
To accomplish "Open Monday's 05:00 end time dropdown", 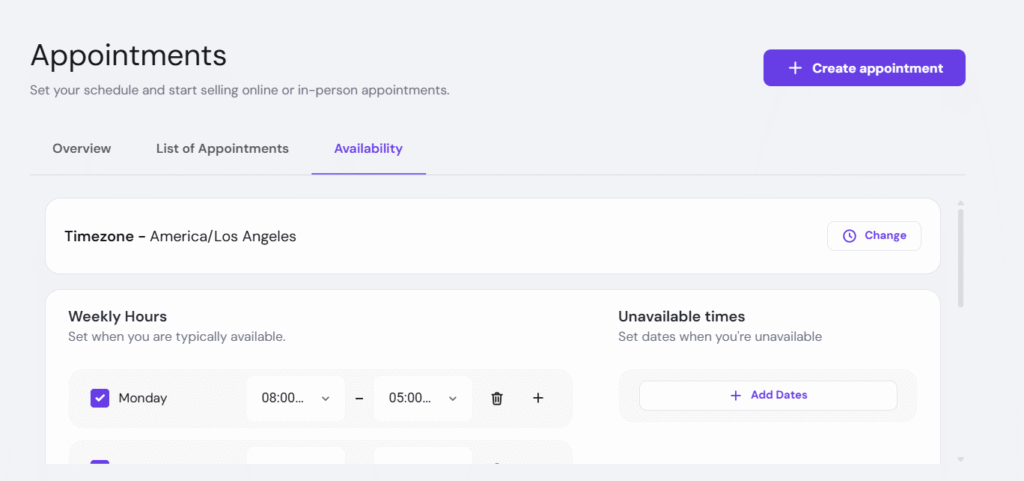I will click(422, 398).
